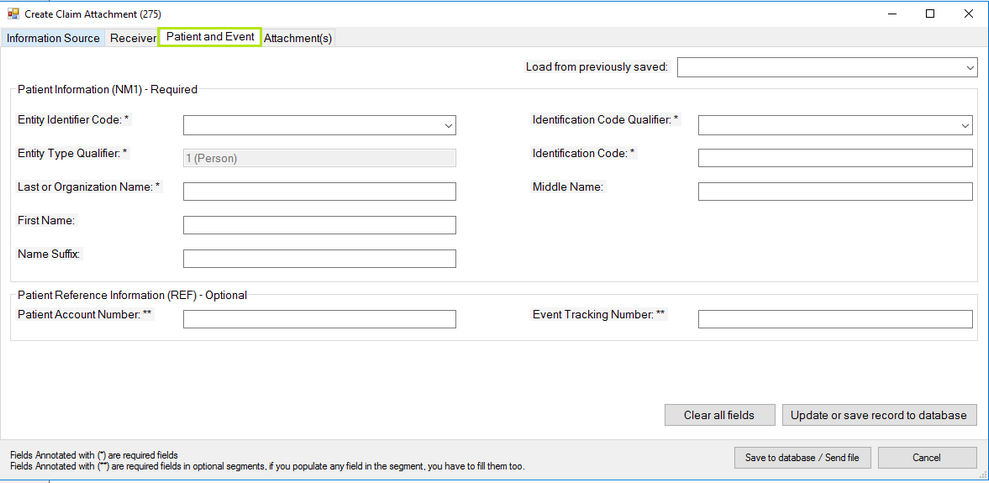Image resolution: width=989 pixels, height=483 pixels.
Task: Focus the Middle Name text box
Action: (835, 192)
